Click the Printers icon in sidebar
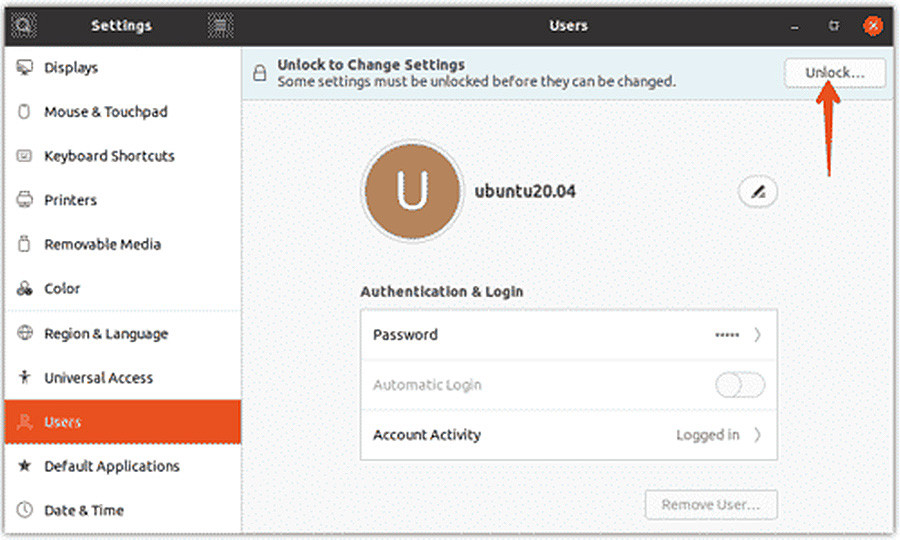This screenshot has width=900, height=540. [25, 200]
